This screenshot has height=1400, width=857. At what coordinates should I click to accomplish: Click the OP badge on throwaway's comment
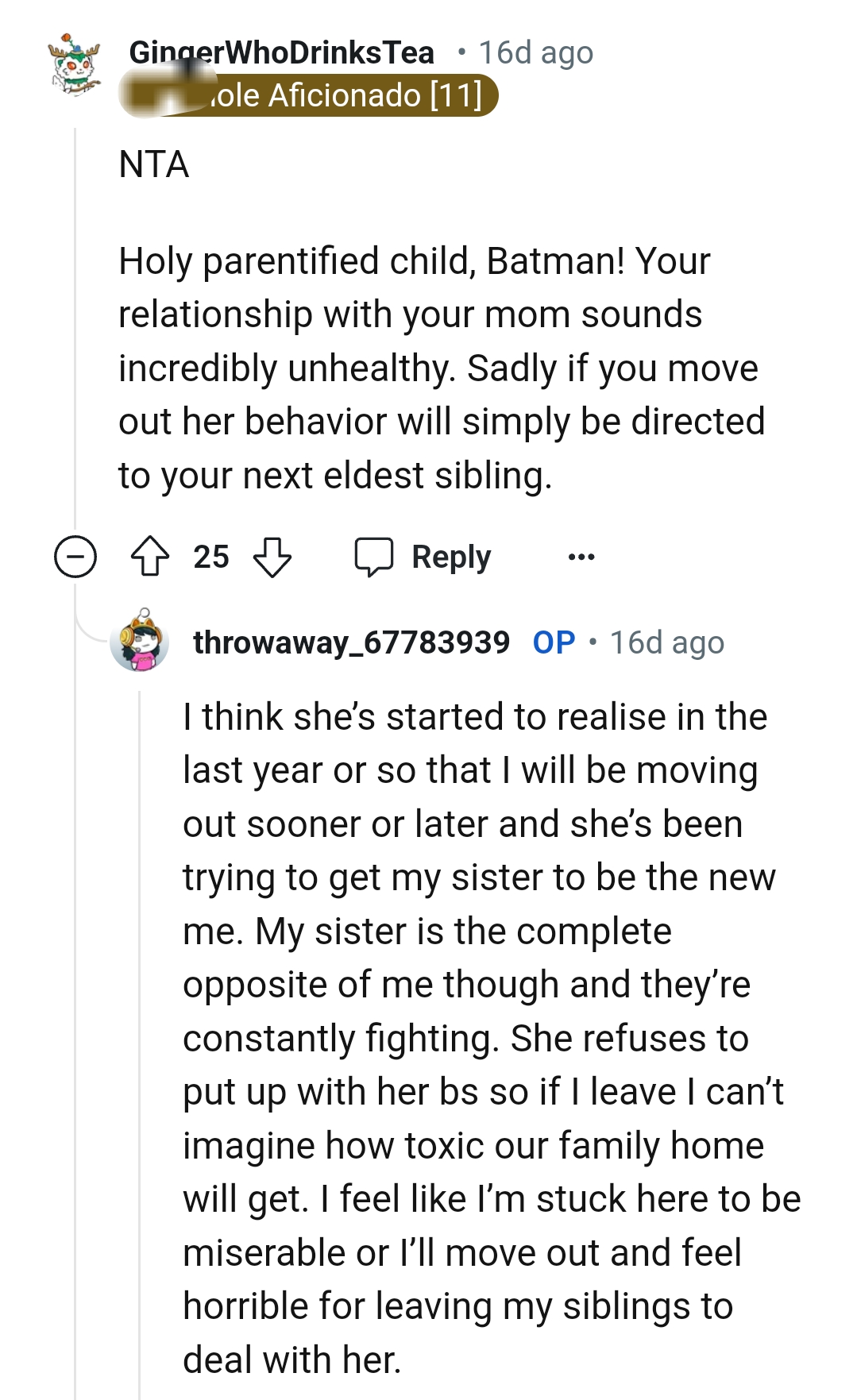(x=554, y=644)
